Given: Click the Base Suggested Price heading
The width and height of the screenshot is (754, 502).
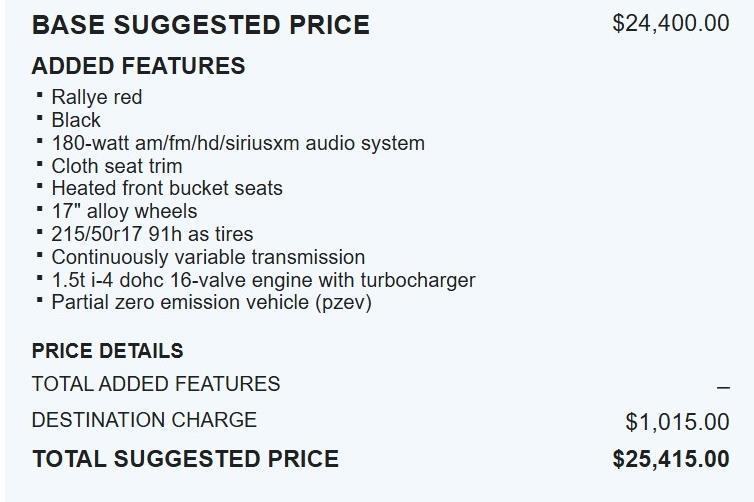Looking at the screenshot, I should 200,25.
